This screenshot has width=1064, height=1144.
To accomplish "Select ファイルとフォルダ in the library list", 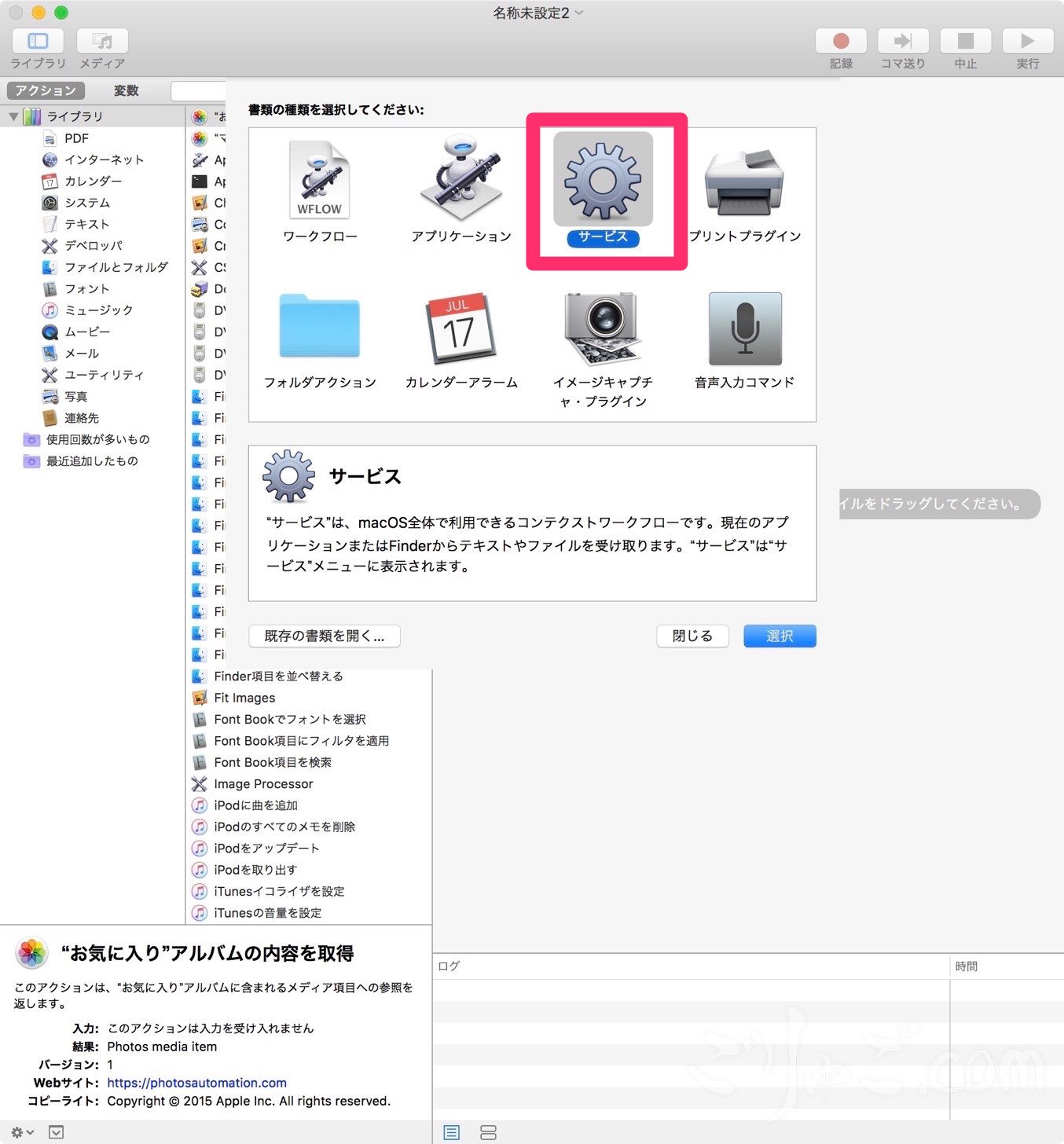I will pyautogui.click(x=116, y=267).
